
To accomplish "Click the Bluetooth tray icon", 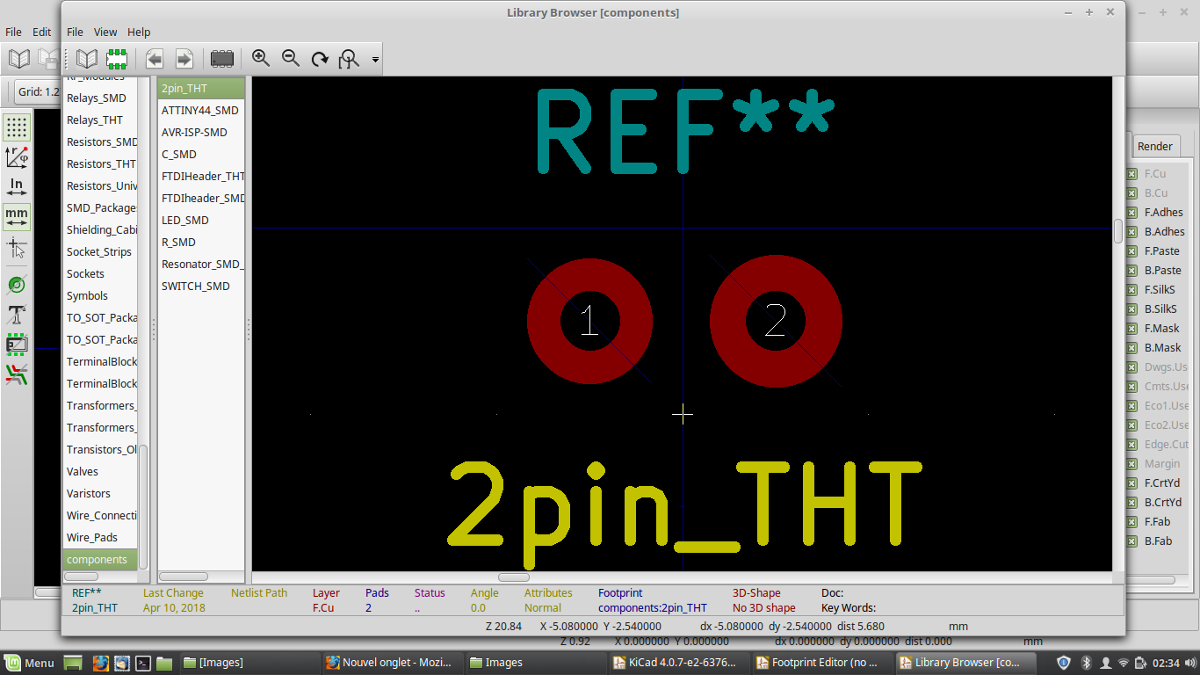I will pyautogui.click(x=1086, y=662).
